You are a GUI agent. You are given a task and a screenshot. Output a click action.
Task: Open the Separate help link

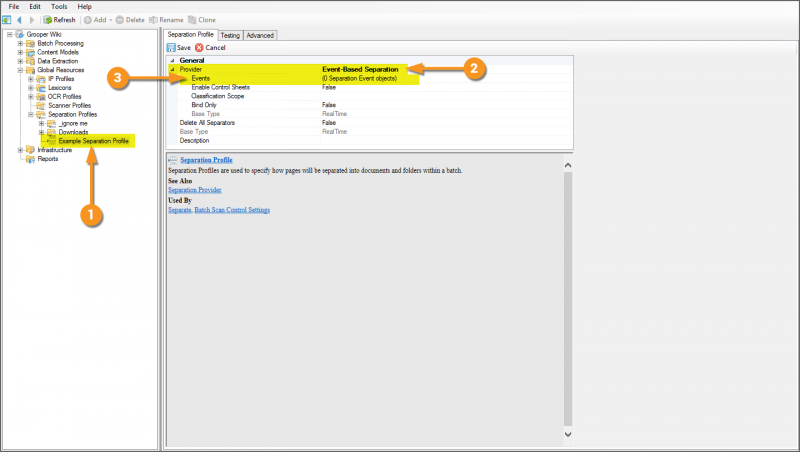click(180, 210)
